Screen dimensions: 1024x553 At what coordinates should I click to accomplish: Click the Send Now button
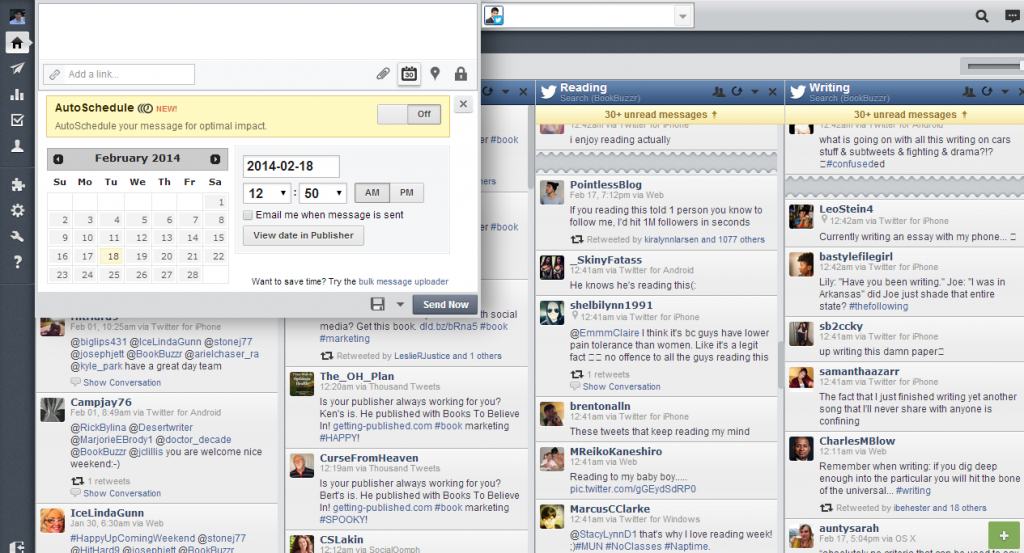click(x=445, y=304)
